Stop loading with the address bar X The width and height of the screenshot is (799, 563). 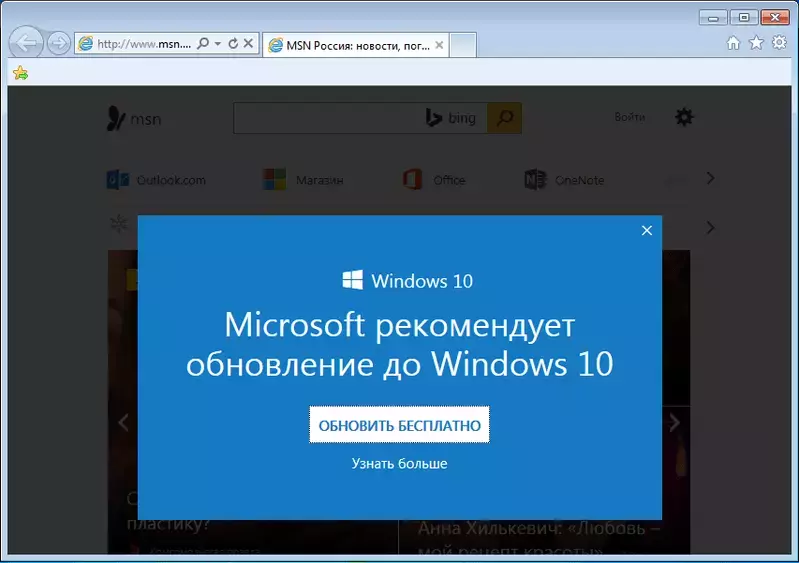[248, 43]
